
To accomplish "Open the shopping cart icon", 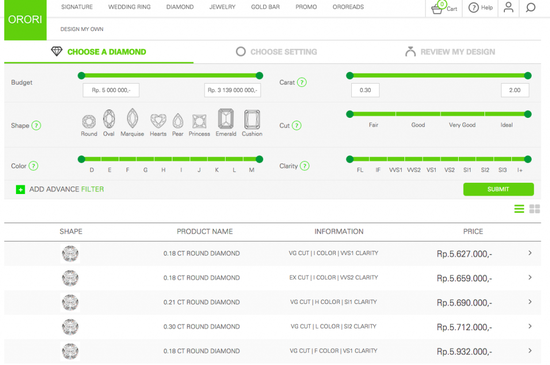I will tap(437, 8).
